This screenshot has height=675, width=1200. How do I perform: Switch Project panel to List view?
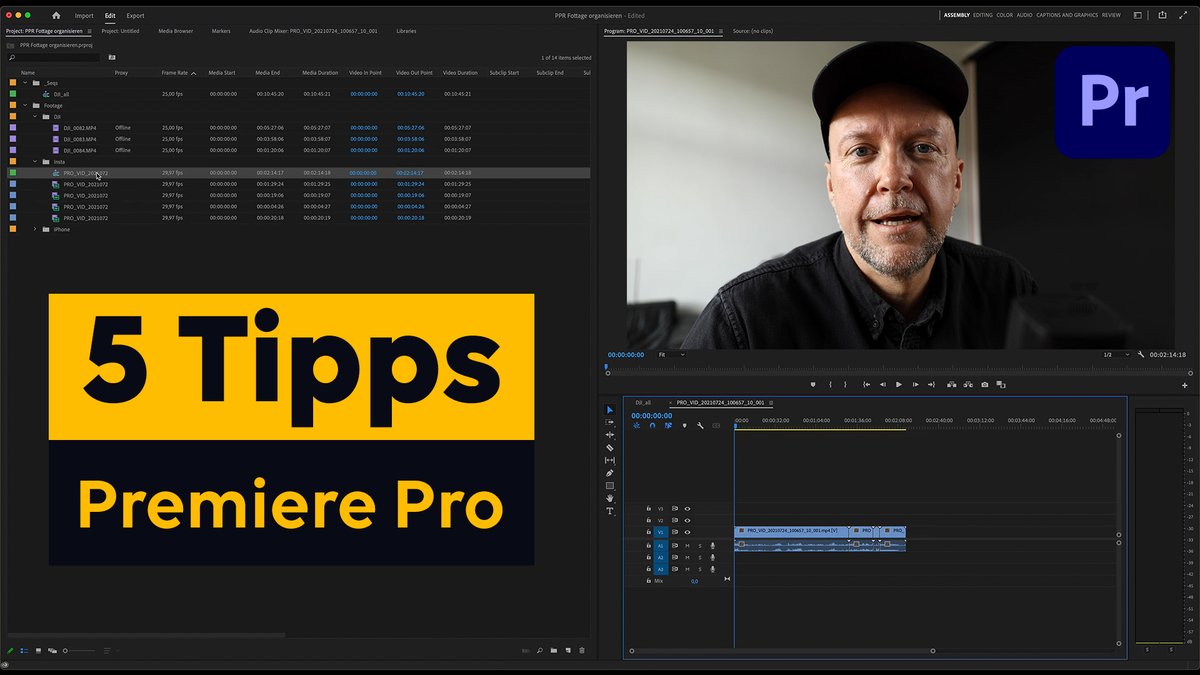(x=25, y=651)
